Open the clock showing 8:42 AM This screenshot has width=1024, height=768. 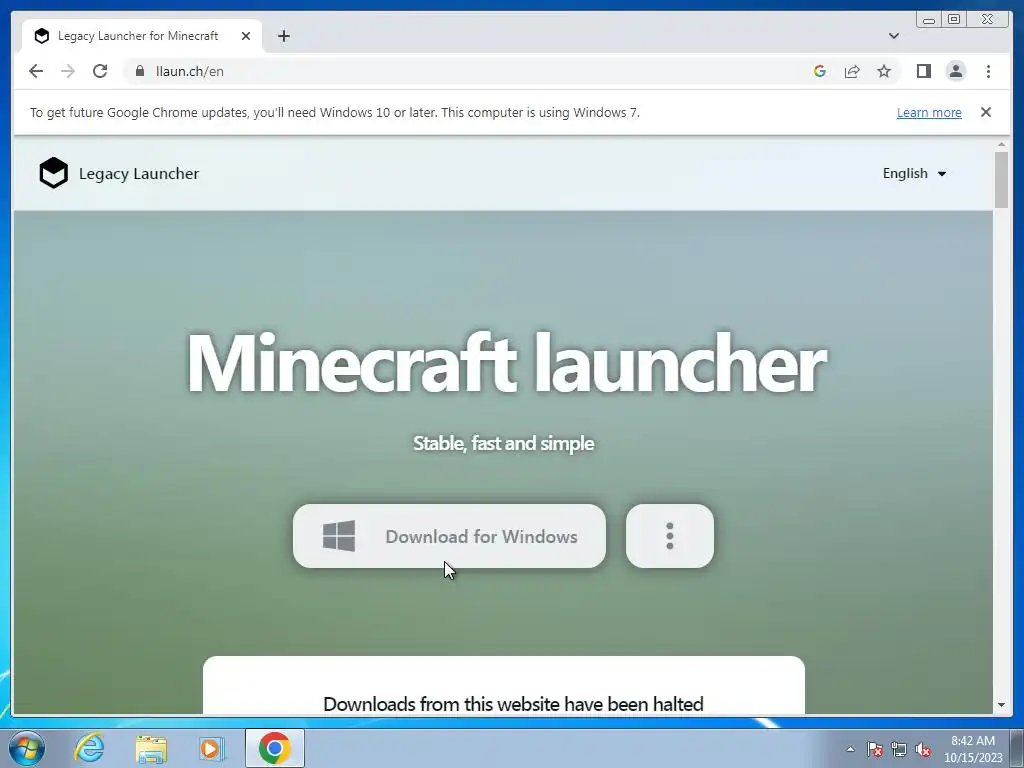973,749
